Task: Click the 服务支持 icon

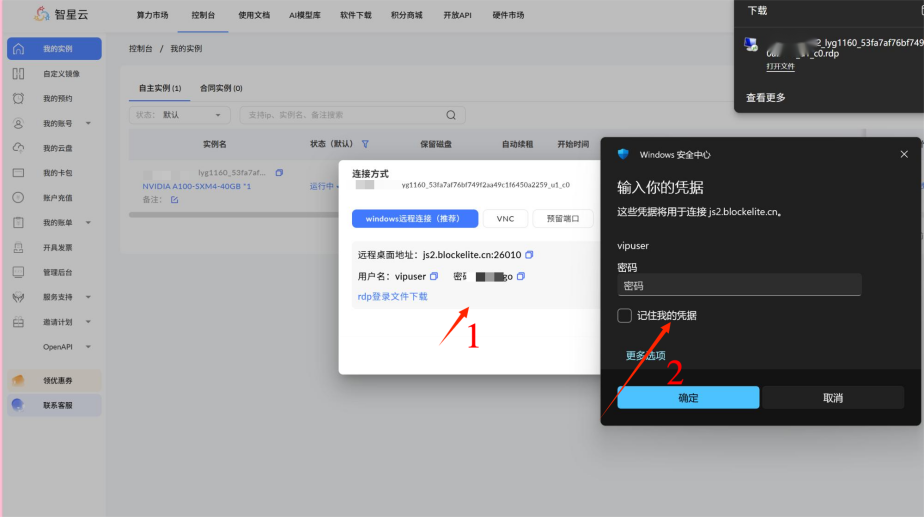Action: pyautogui.click(x=18, y=297)
